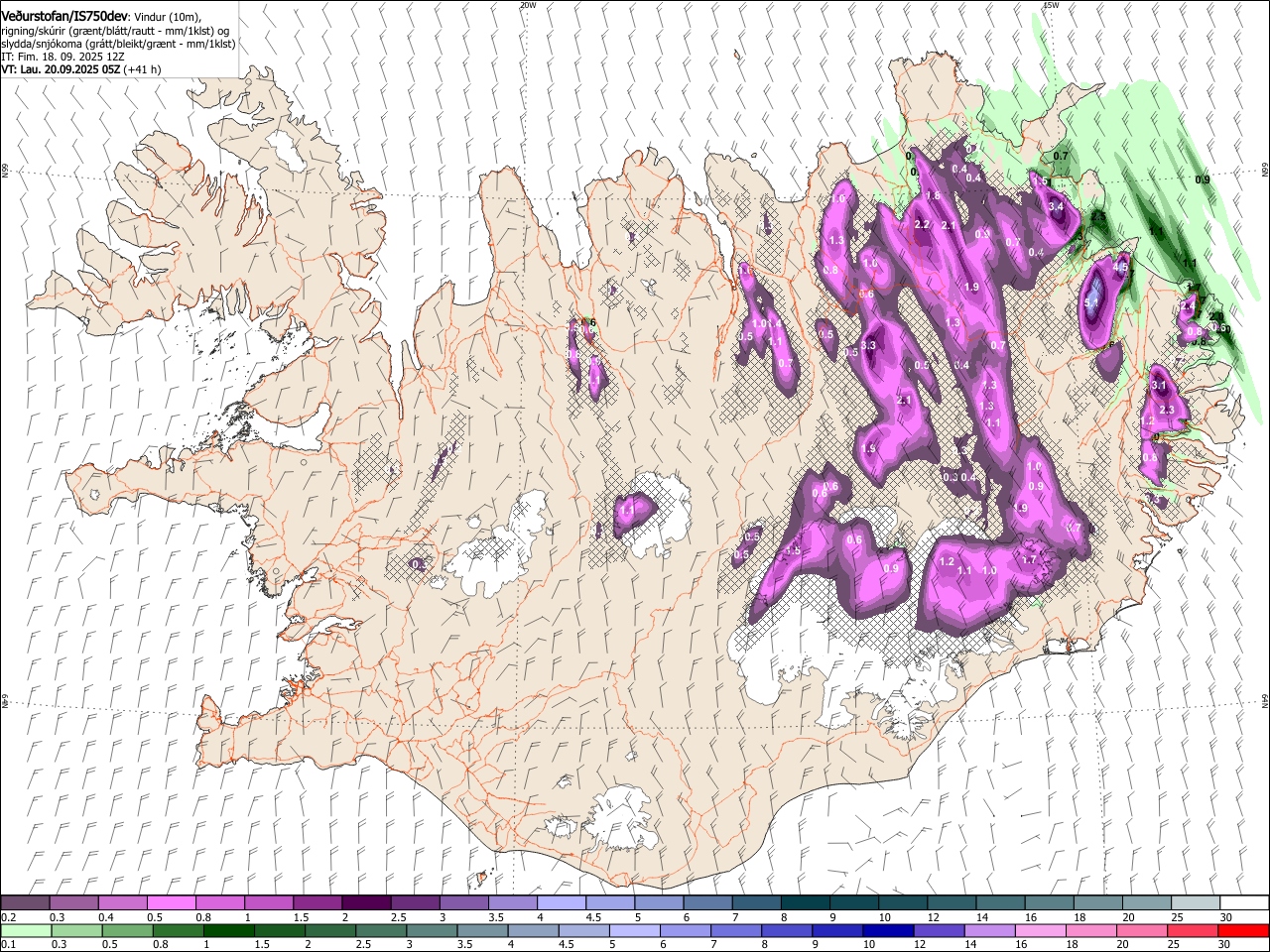This screenshot has width=1270, height=952.
Task: Select the rain scale swatch between 25 and 30
Action: (1191, 930)
